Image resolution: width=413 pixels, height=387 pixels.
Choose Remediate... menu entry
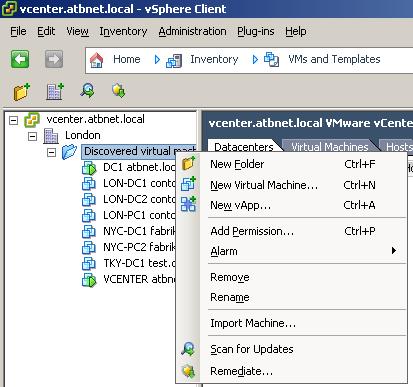(x=292, y=371)
